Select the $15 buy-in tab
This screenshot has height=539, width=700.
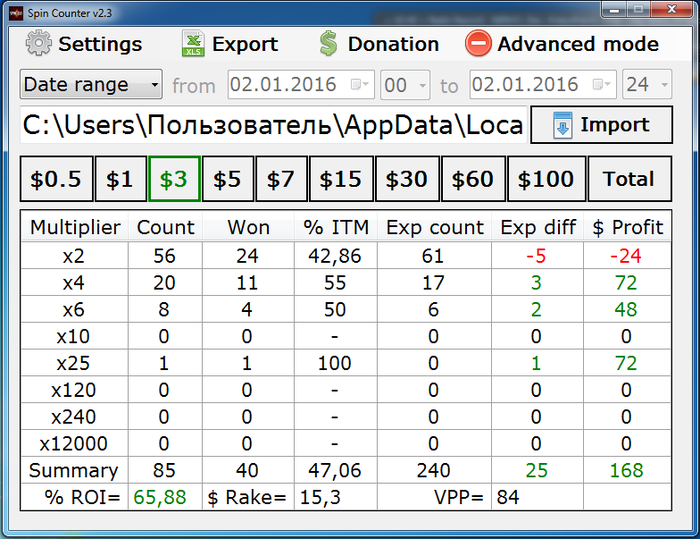341,179
